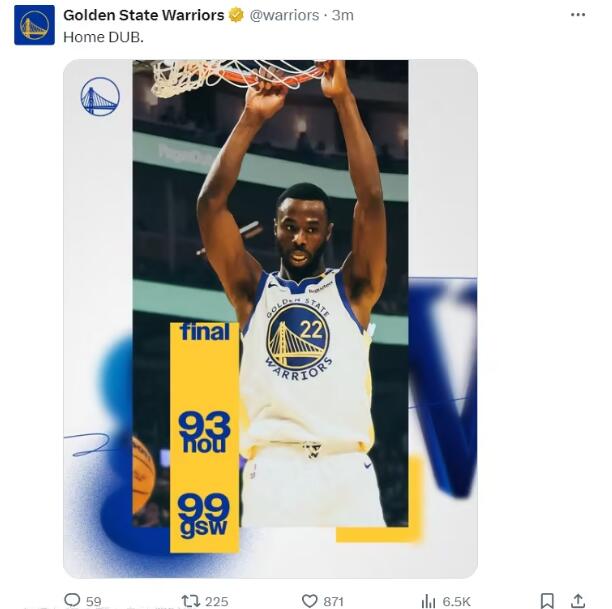Click the yellow final score banner
This screenshot has height=609, width=612.
(x=204, y=436)
